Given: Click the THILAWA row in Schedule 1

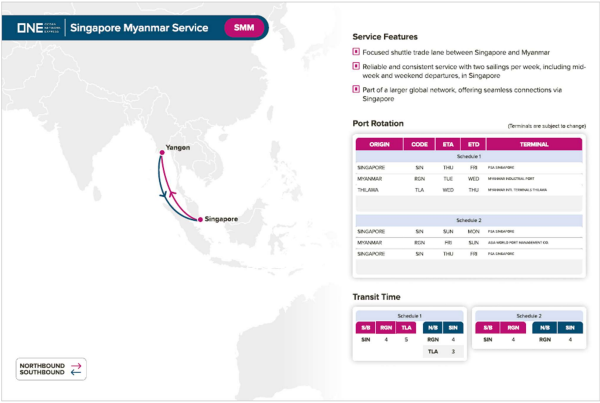Looking at the screenshot, I should [468, 189].
